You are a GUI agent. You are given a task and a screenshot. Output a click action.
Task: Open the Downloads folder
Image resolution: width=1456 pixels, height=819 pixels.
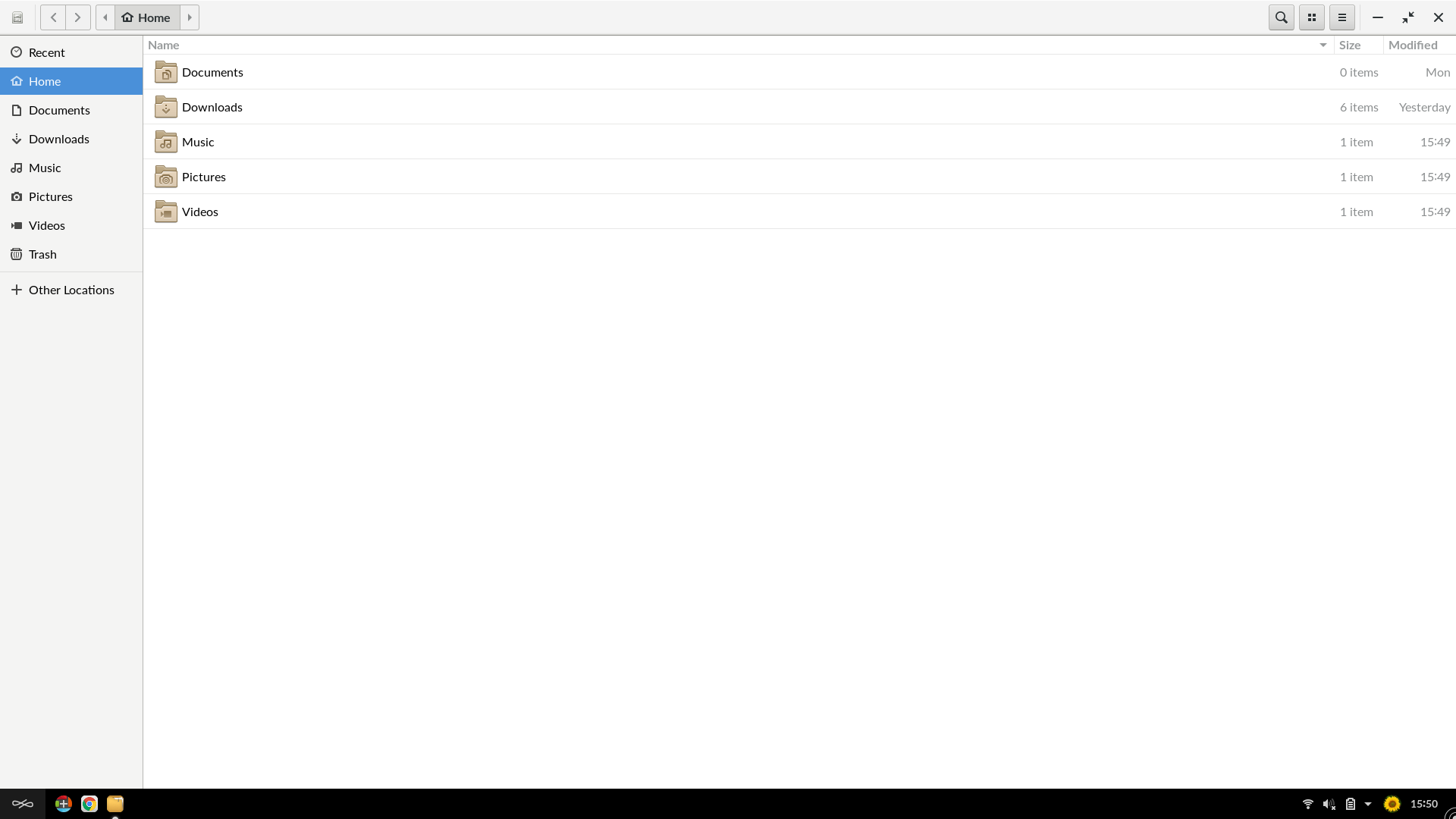pyautogui.click(x=211, y=106)
